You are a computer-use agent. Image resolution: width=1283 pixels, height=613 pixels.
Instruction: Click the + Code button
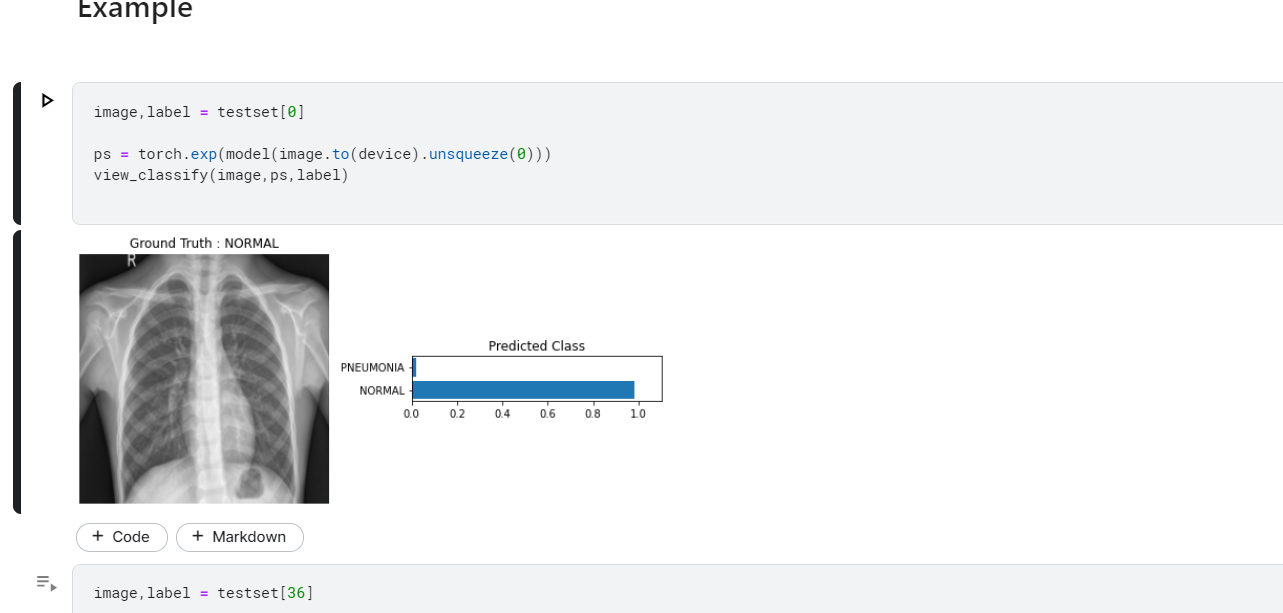121,537
